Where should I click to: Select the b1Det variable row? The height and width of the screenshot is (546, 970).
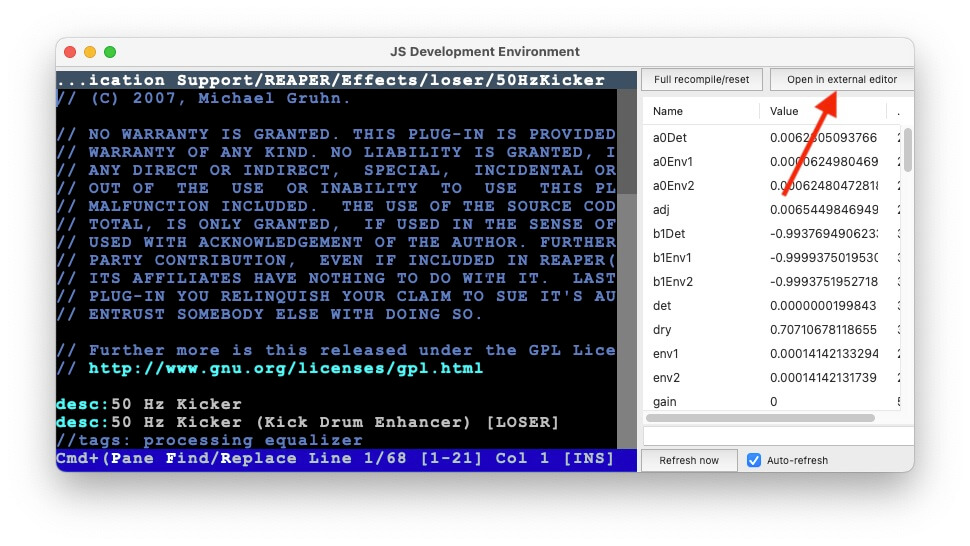coord(770,234)
